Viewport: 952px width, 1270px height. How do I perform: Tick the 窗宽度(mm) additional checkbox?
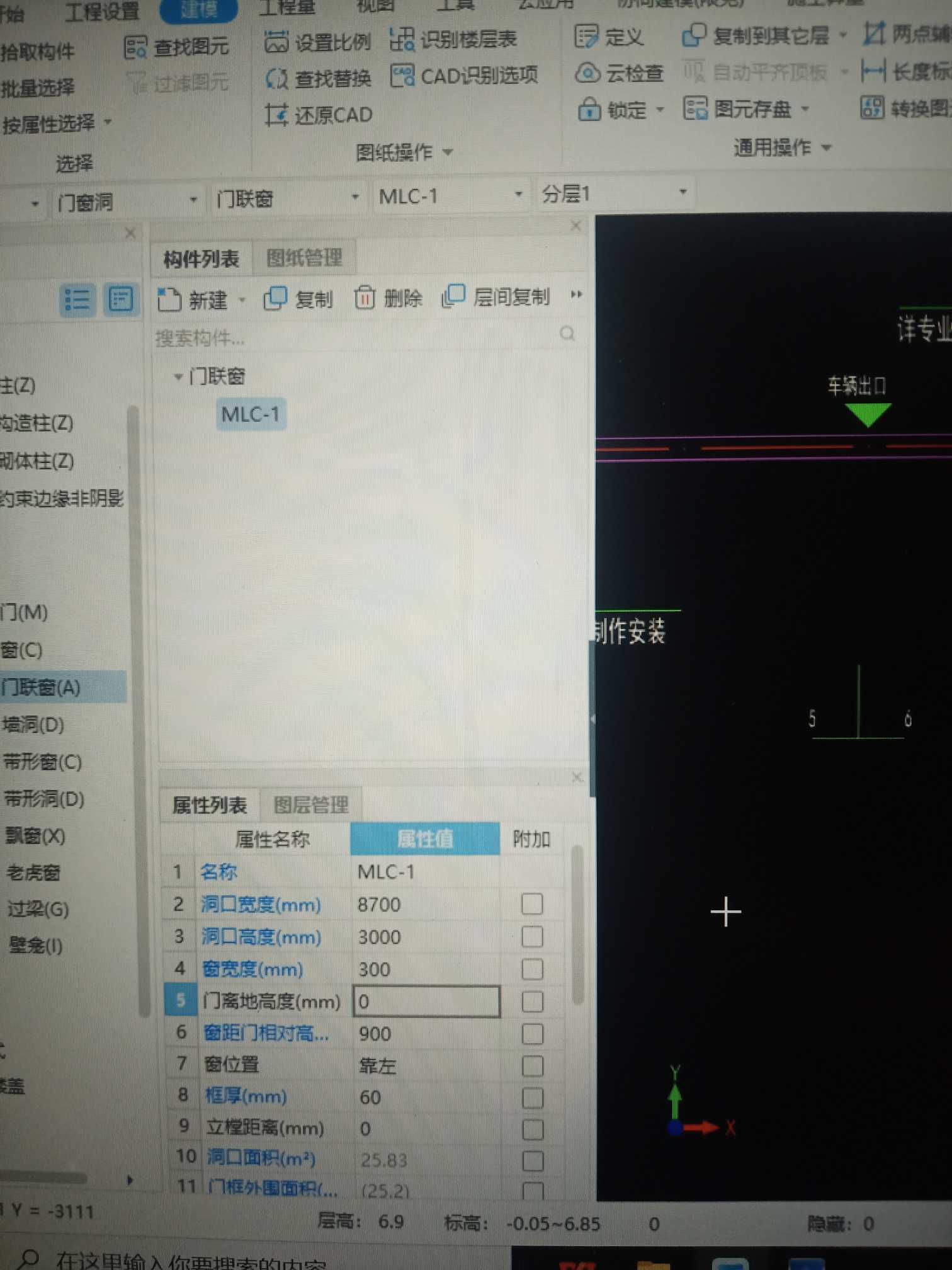click(532, 969)
